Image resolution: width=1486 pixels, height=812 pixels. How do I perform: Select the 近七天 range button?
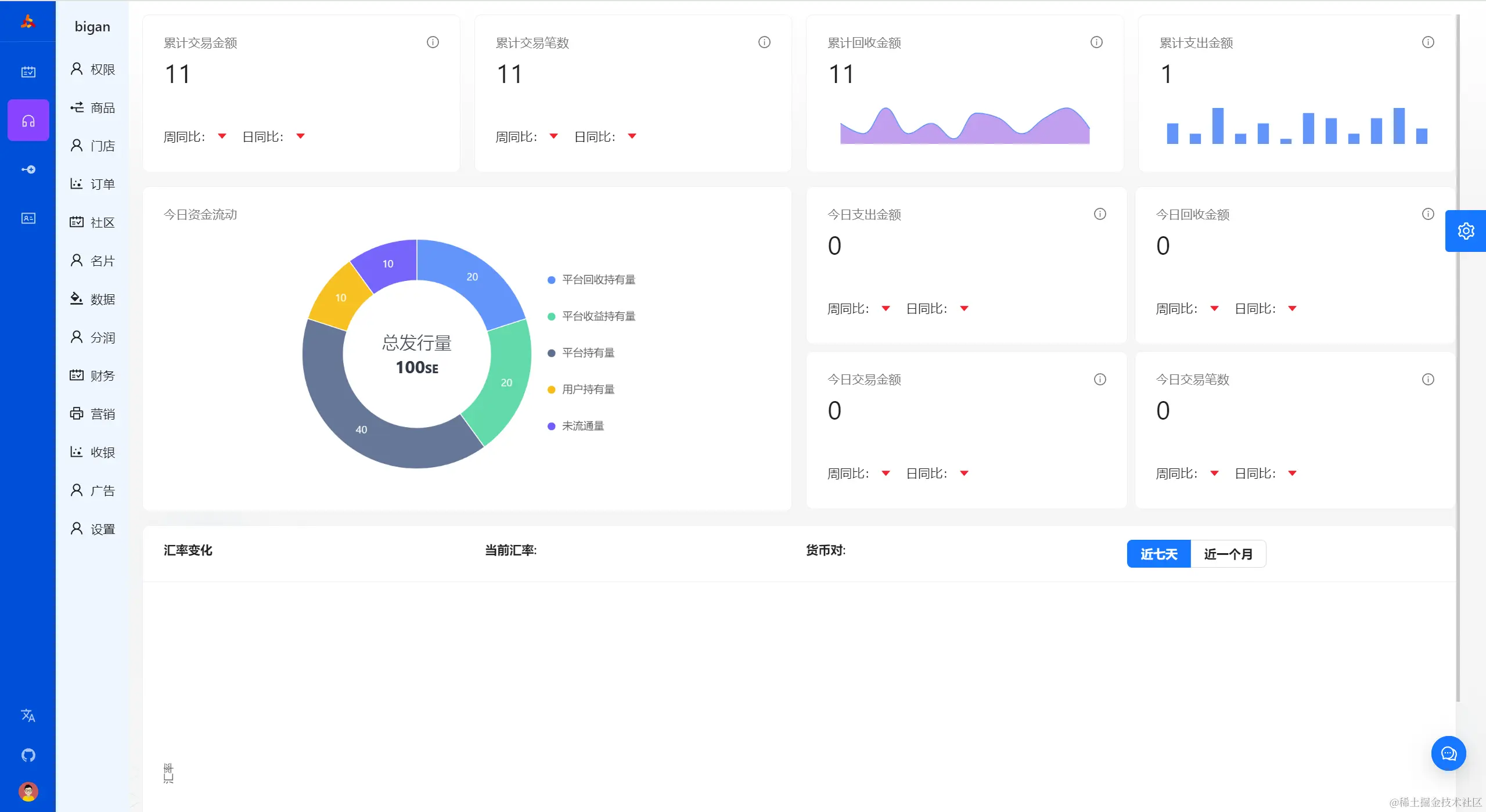[1158, 554]
